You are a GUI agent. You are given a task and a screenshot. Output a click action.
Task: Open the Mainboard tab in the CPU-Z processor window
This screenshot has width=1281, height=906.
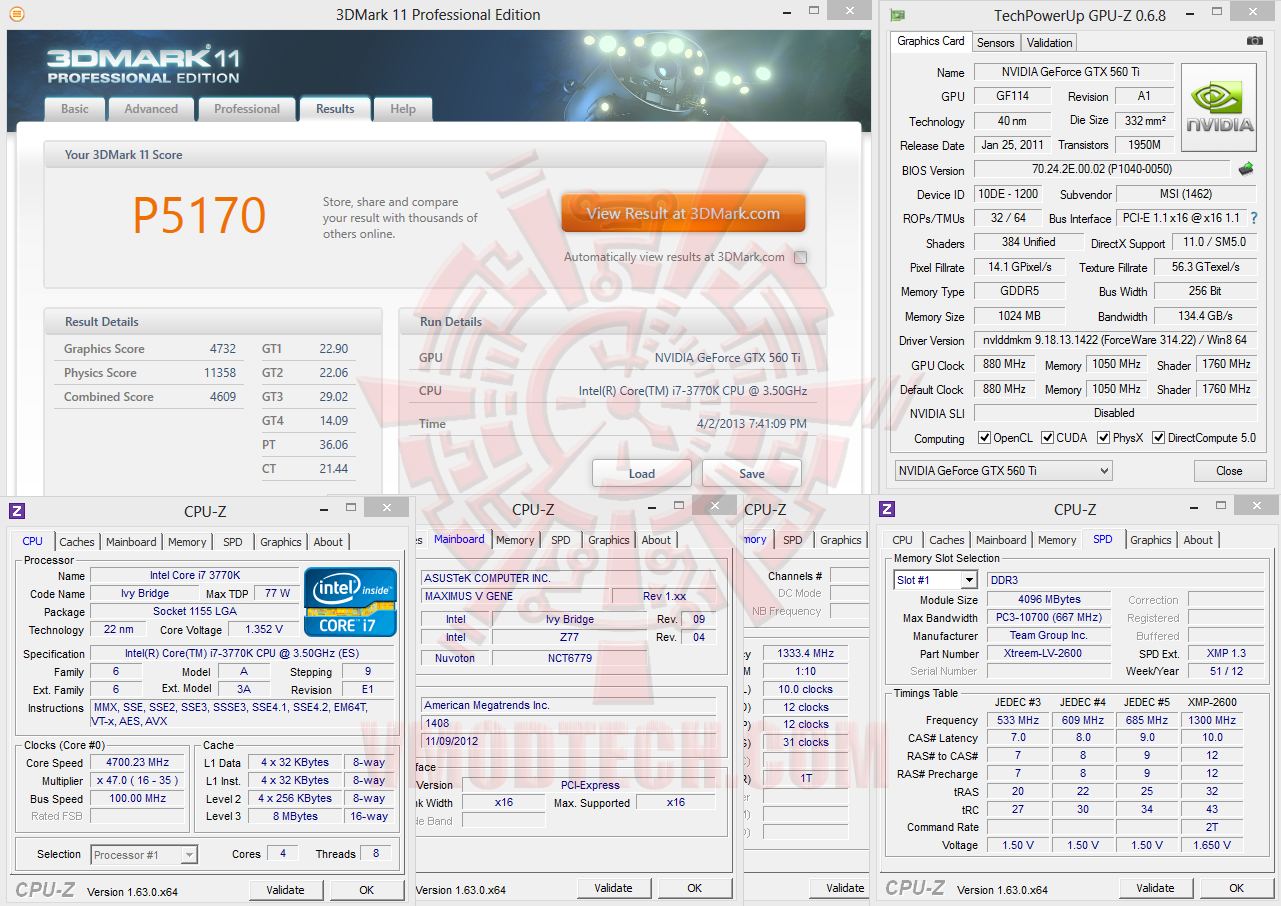point(131,542)
